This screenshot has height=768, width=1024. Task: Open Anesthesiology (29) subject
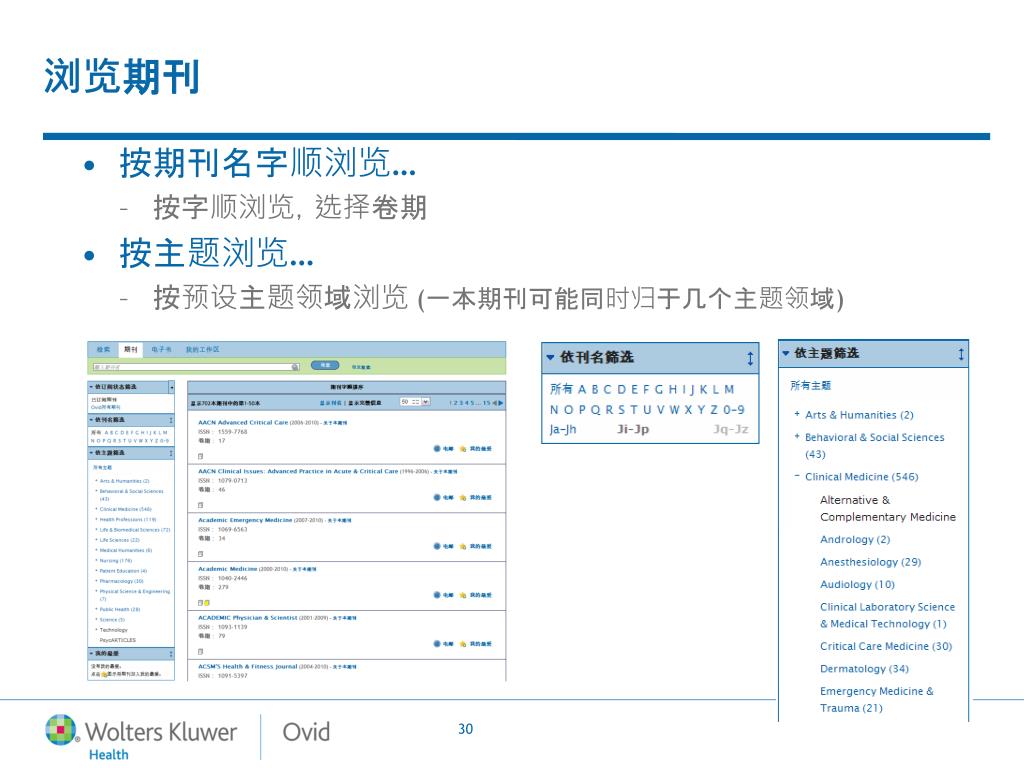click(x=871, y=562)
